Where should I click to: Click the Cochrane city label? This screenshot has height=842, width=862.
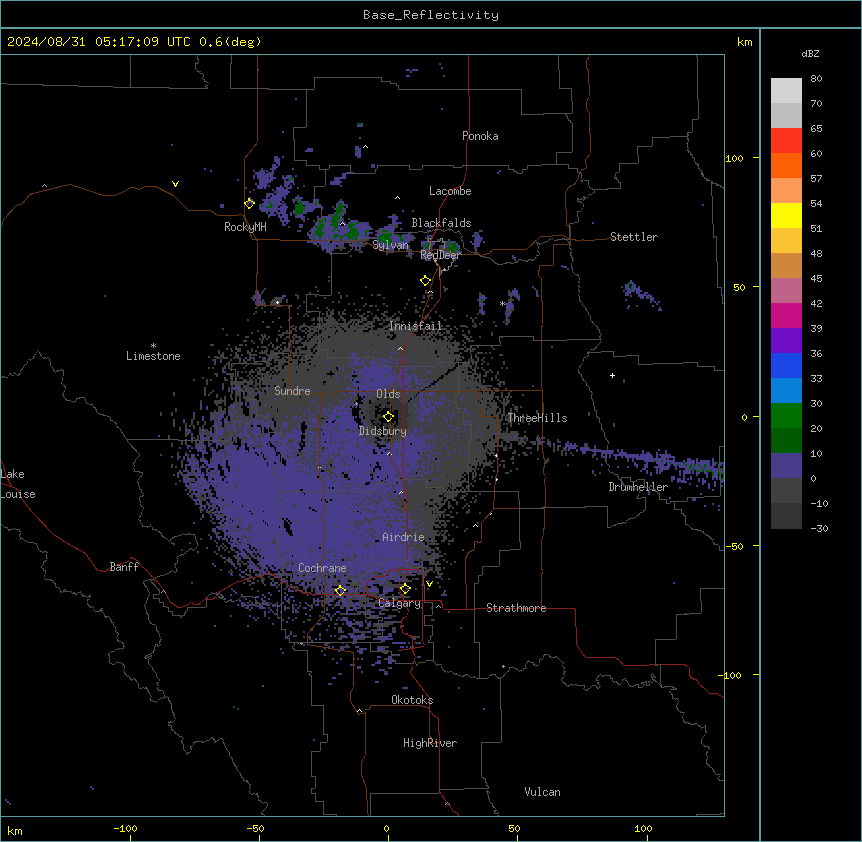[x=322, y=568]
